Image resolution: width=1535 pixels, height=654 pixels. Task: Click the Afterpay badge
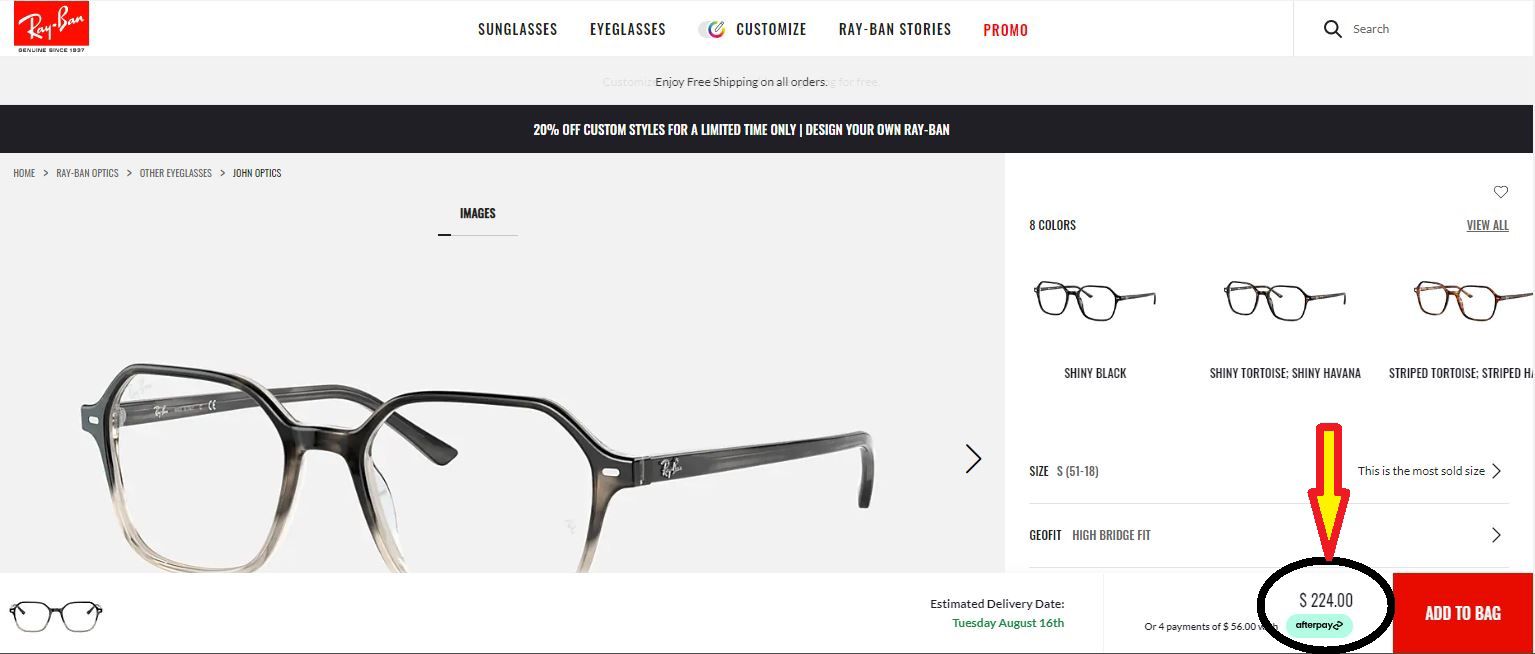tap(1319, 625)
